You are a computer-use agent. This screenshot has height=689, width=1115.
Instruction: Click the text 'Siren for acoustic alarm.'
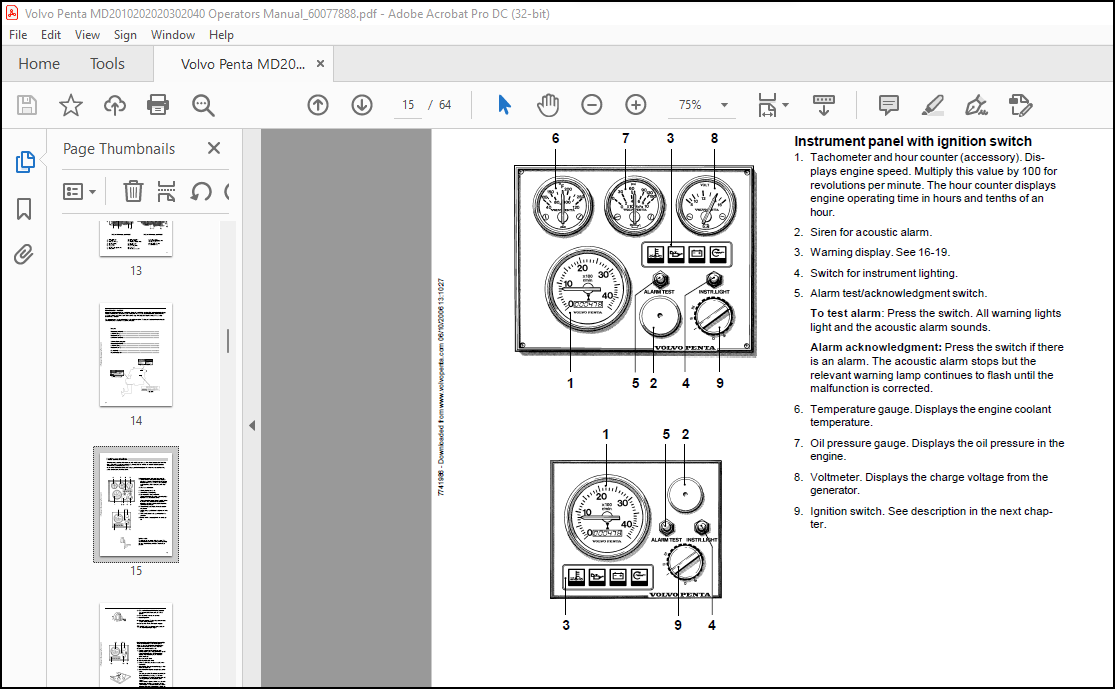(x=871, y=233)
